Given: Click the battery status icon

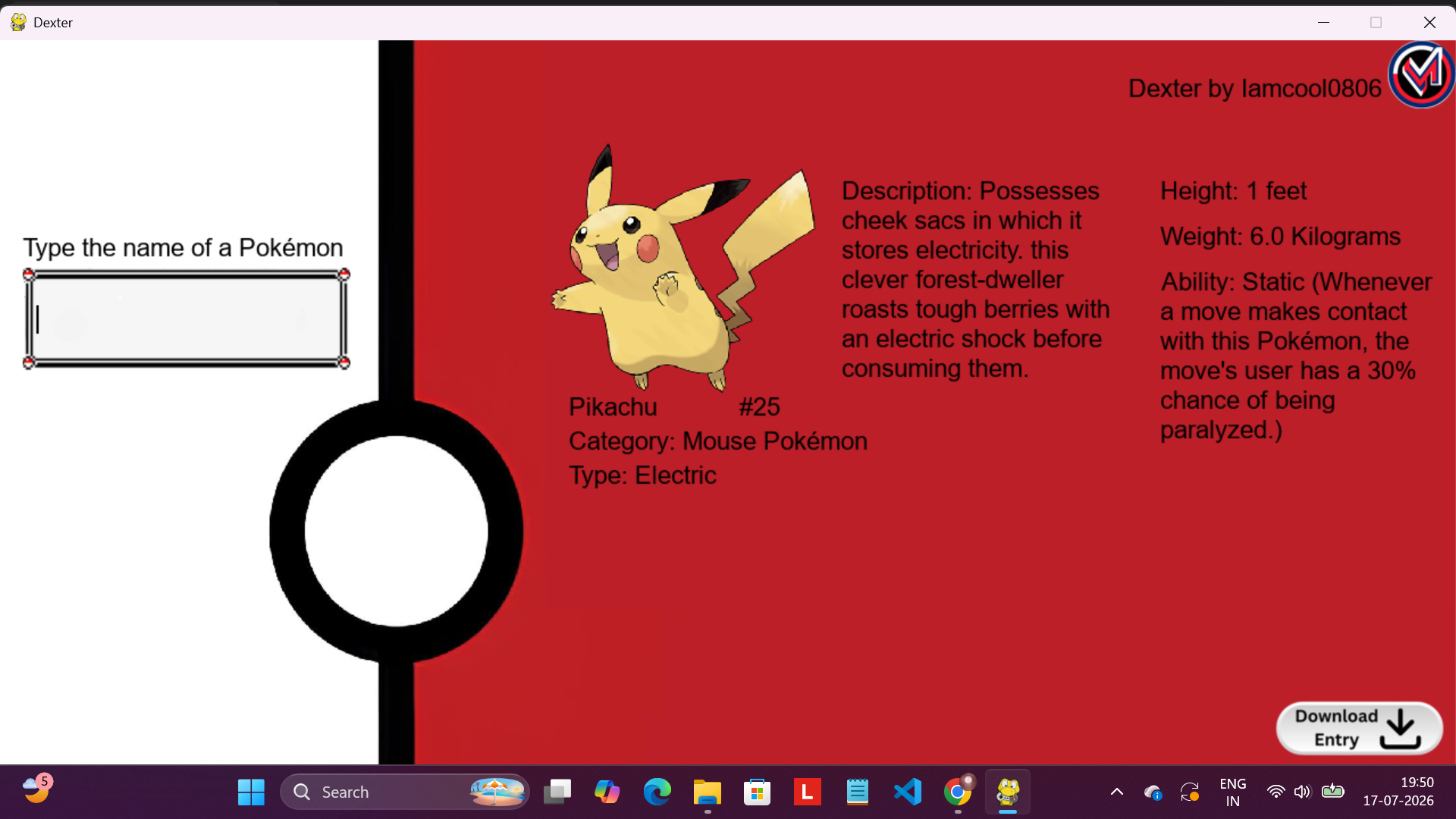Looking at the screenshot, I should [1332, 792].
